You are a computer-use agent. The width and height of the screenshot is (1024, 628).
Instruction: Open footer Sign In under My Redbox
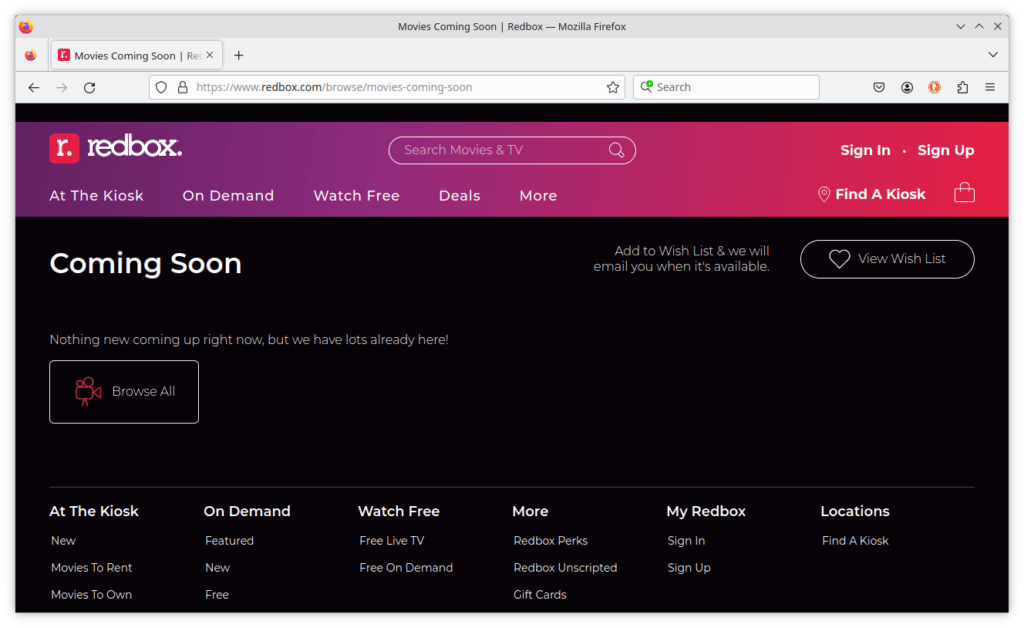pos(686,541)
